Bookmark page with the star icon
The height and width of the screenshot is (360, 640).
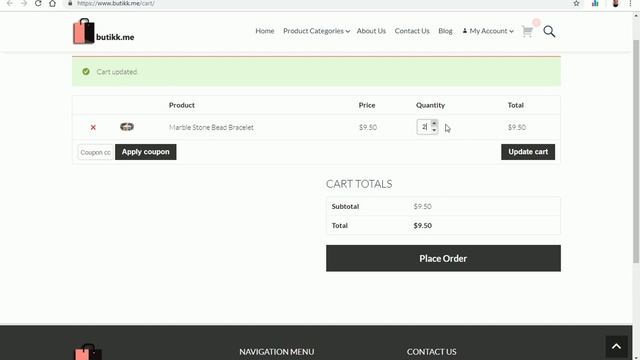pos(576,3)
